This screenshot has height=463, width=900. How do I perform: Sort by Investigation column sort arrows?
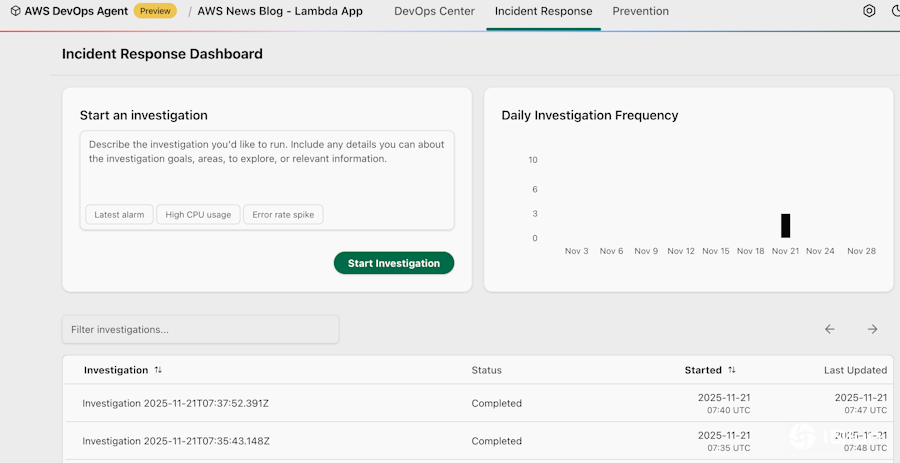pos(158,370)
